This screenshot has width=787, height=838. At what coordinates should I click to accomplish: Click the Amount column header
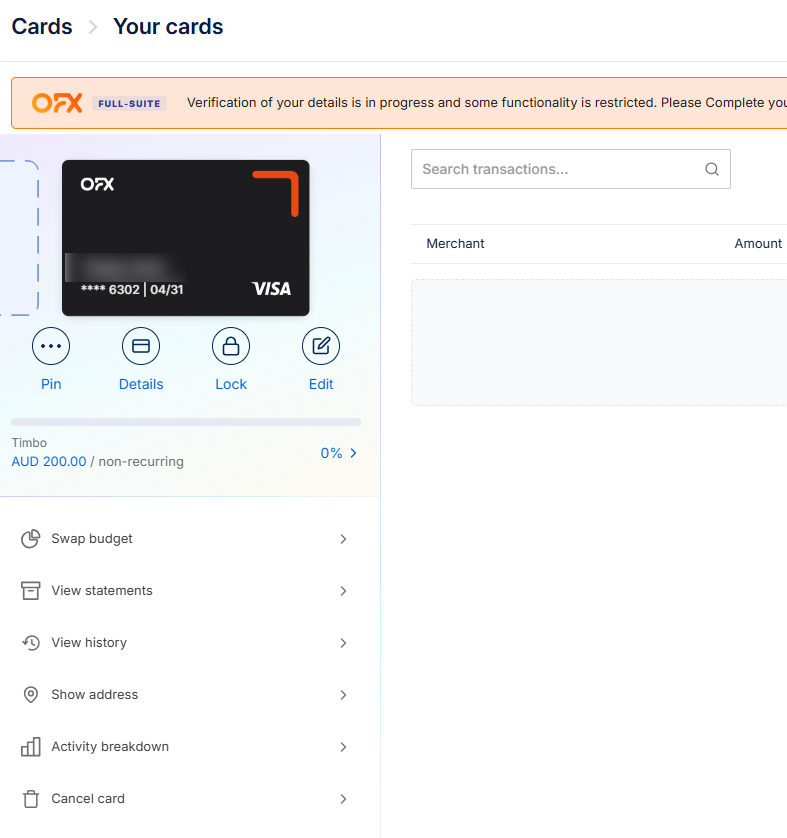click(x=758, y=244)
